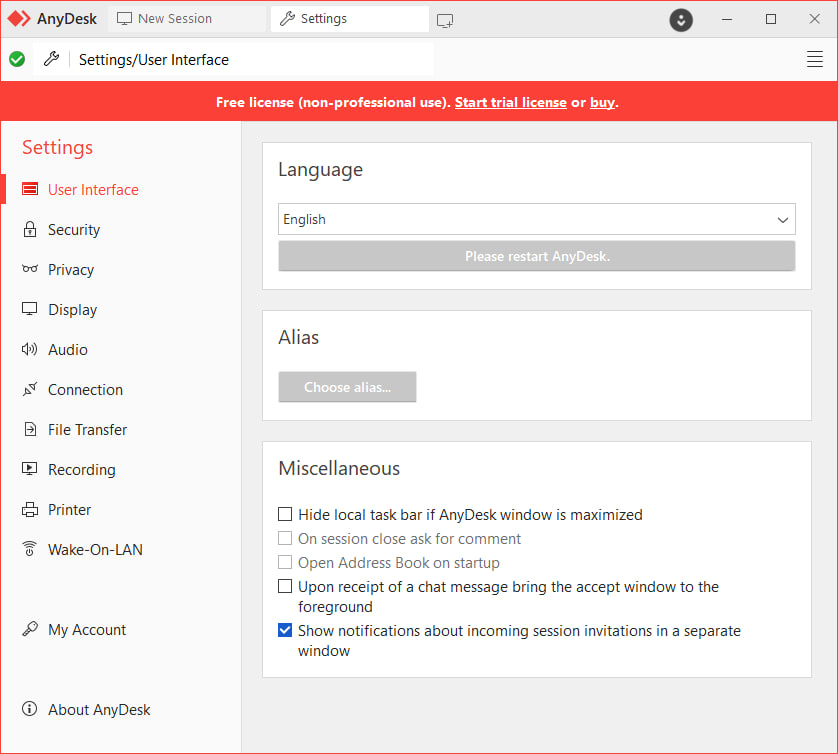Viewport: 838px width, 754px height.
Task: Click the green connection status checkmark icon
Action: tap(17, 60)
